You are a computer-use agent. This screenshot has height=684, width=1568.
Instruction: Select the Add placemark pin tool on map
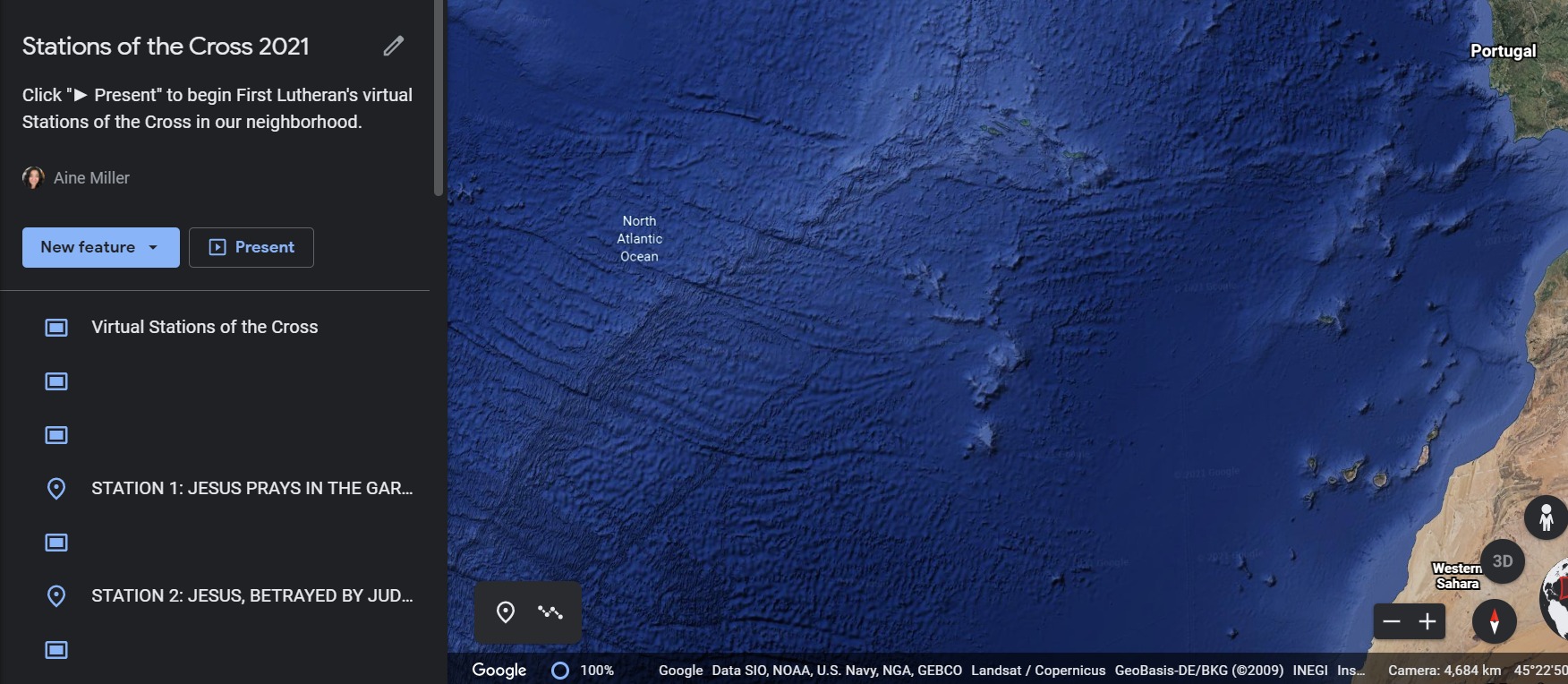pyautogui.click(x=506, y=612)
